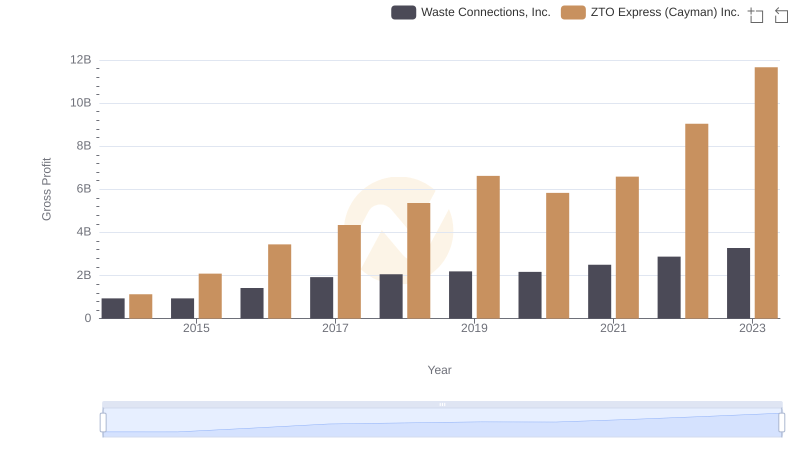This screenshot has width=800, height=461.
Task: Click the Waste Connections bar for 2016
Action: pyautogui.click(x=252, y=303)
